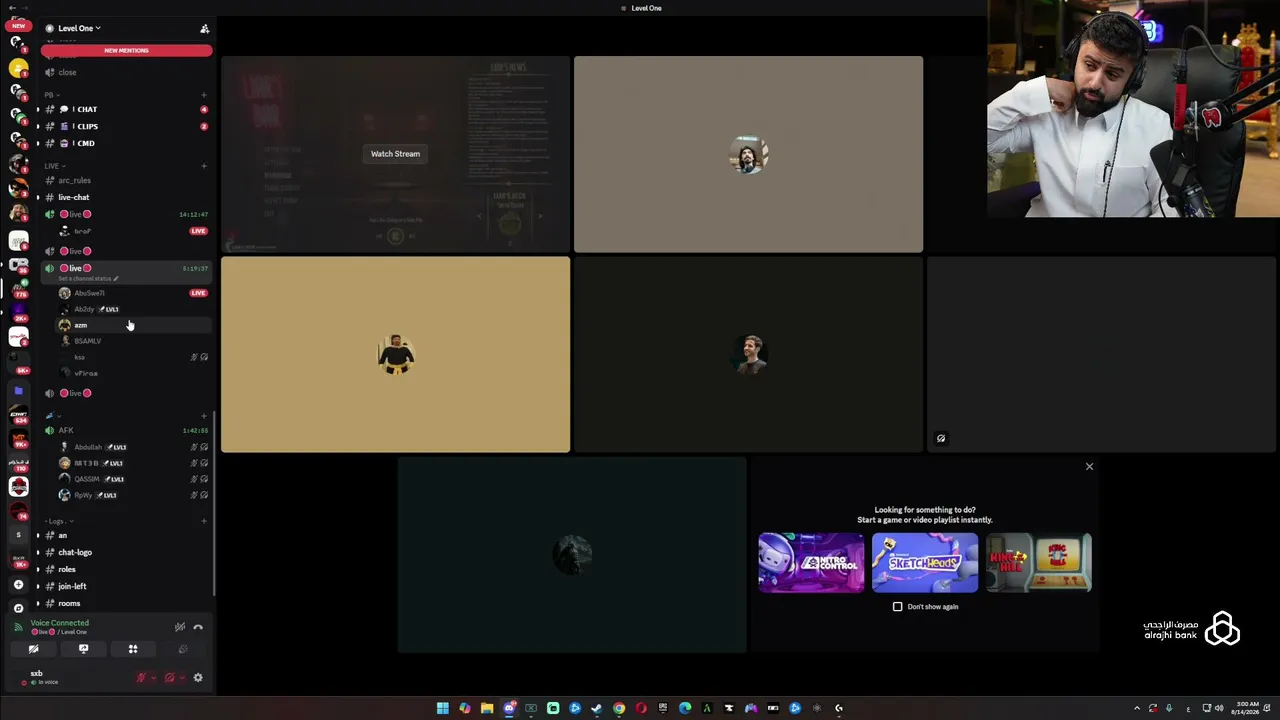Launch the King of the Hill activity
The height and width of the screenshot is (720, 1280).
(1038, 563)
